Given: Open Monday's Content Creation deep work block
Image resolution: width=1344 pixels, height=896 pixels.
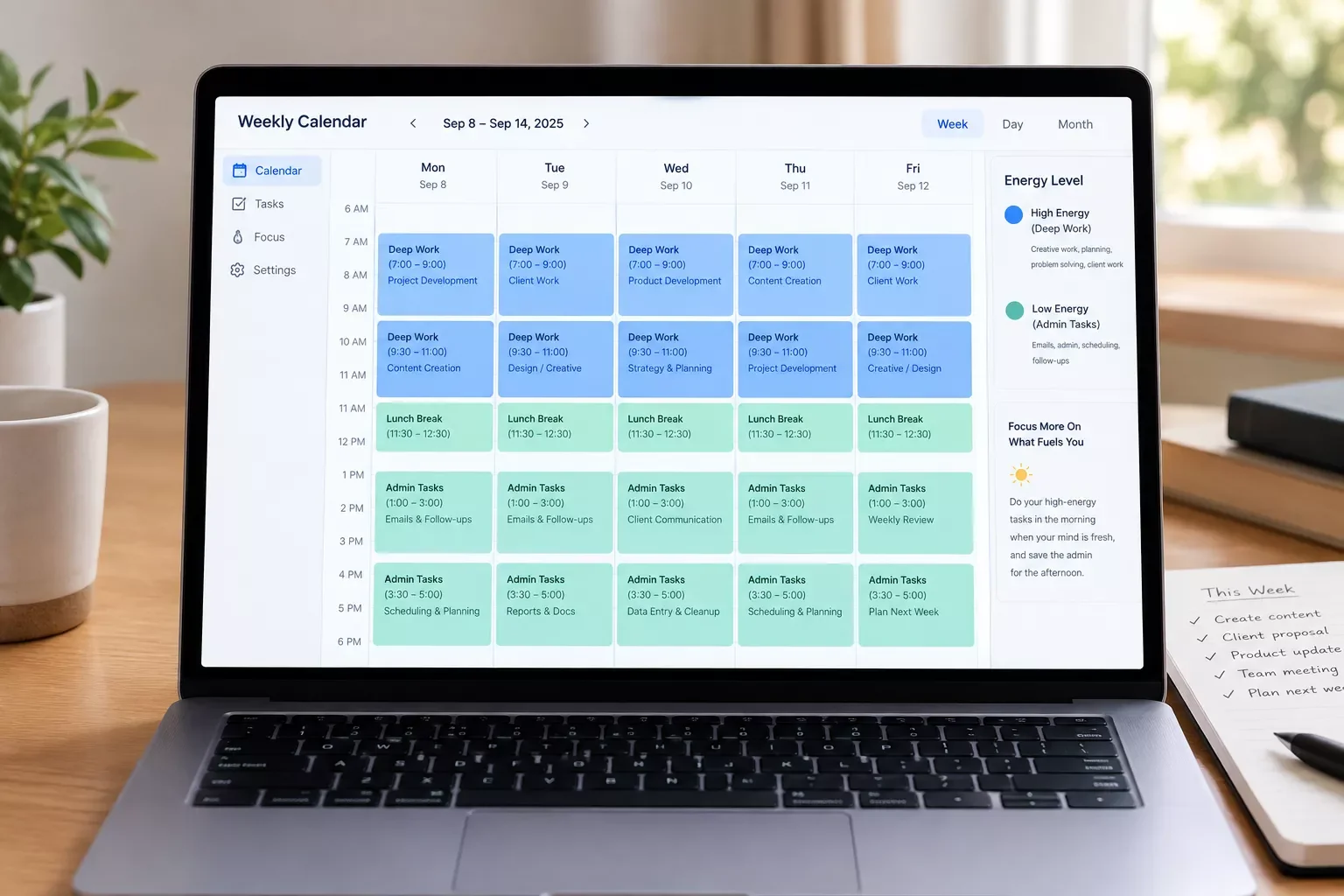Looking at the screenshot, I should (435, 359).
